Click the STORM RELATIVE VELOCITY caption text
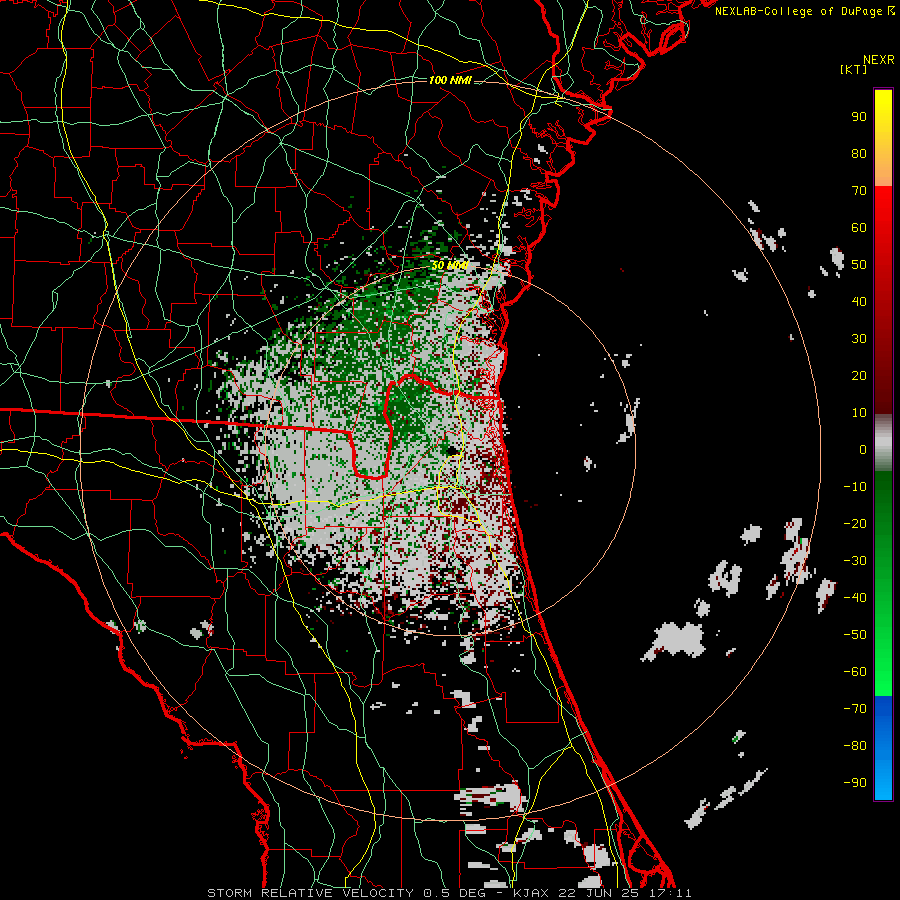 pyautogui.click(x=310, y=893)
